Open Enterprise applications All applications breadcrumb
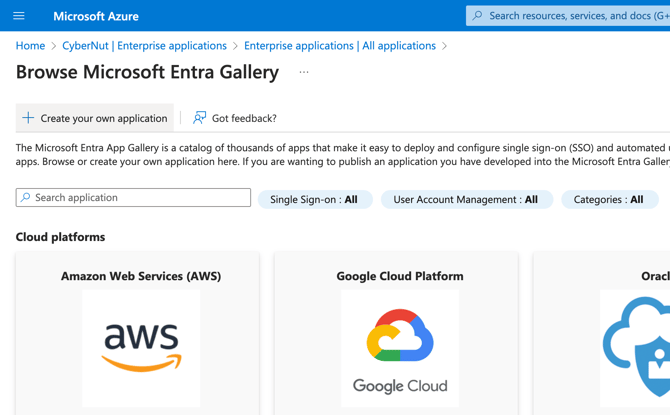This screenshot has height=415, width=670. click(x=339, y=46)
